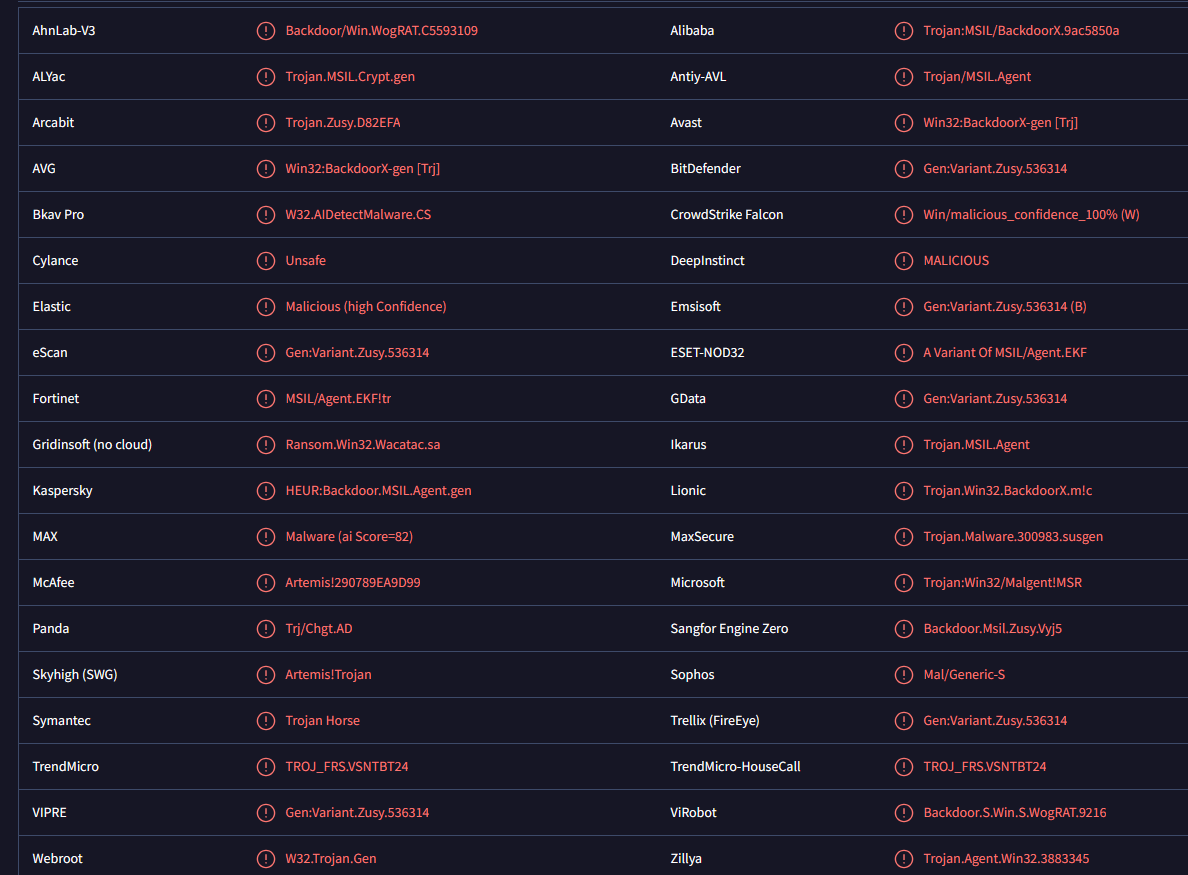
Task: Click the warning icon next to Microsoft's result
Action: (903, 583)
